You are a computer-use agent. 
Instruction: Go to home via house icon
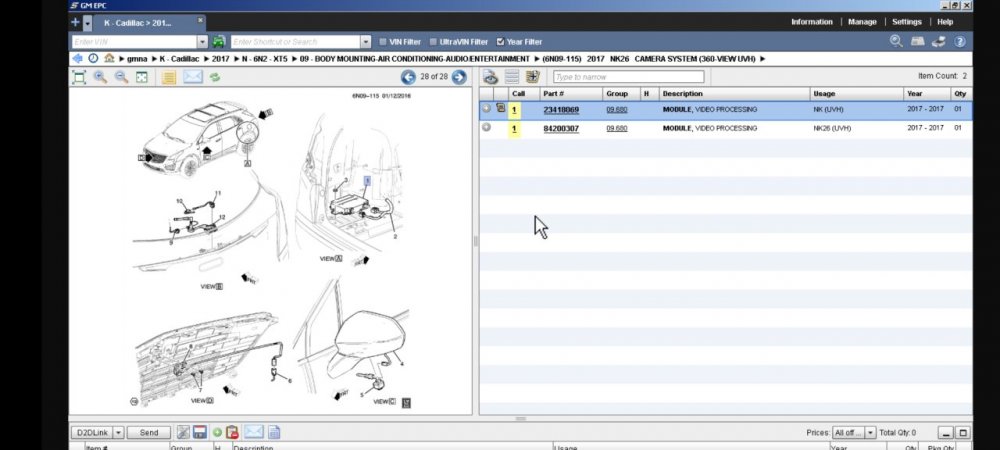(x=109, y=59)
